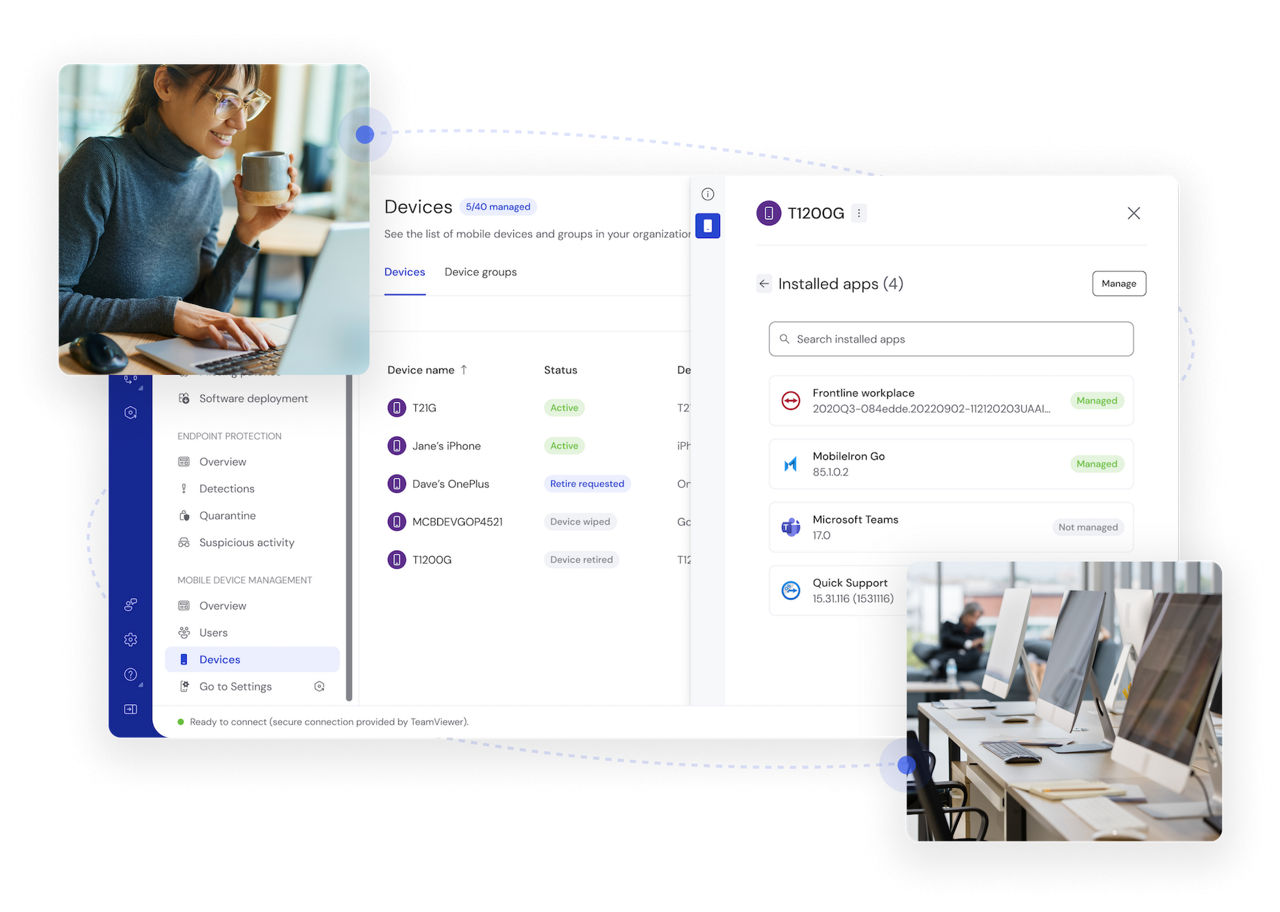This screenshot has height=912, width=1280.
Task: Click the Device retired status badge
Action: [582, 560]
